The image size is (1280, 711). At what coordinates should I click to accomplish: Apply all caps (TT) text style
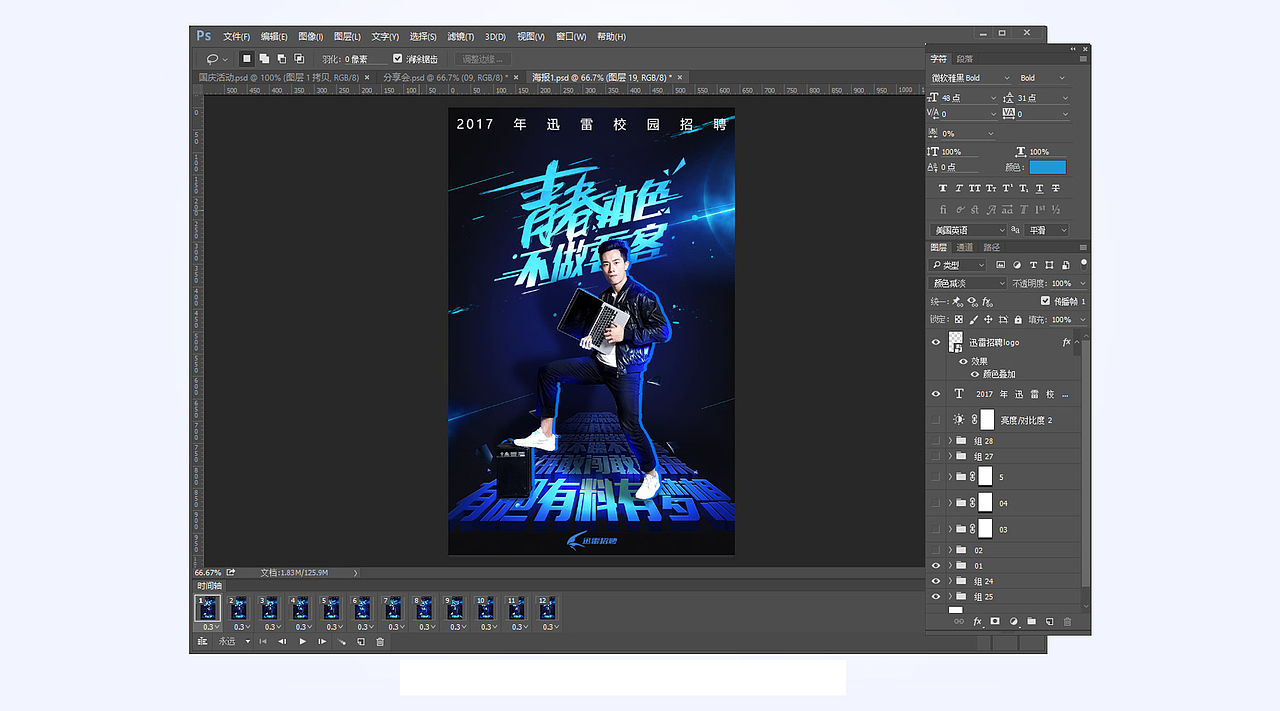975,188
